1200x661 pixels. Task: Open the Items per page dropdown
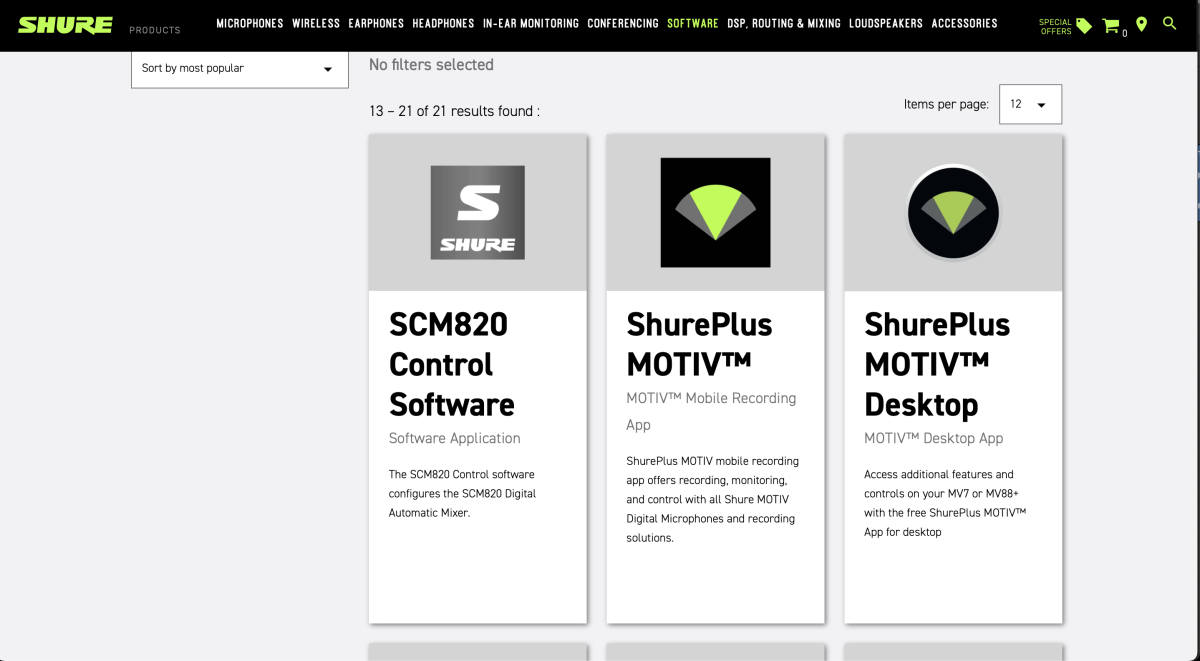[1030, 104]
